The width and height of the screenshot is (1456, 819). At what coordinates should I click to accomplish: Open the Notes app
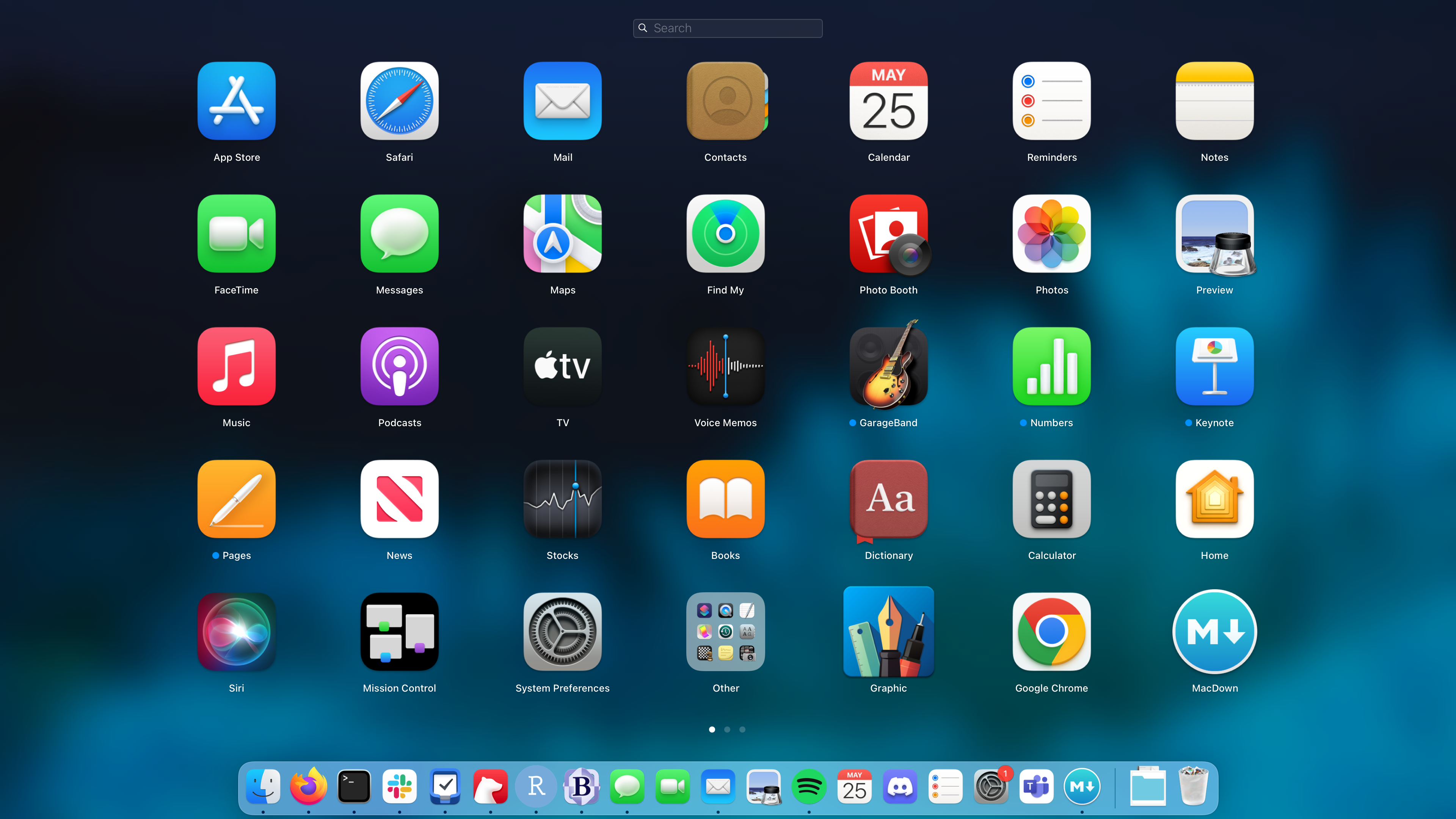pyautogui.click(x=1214, y=100)
